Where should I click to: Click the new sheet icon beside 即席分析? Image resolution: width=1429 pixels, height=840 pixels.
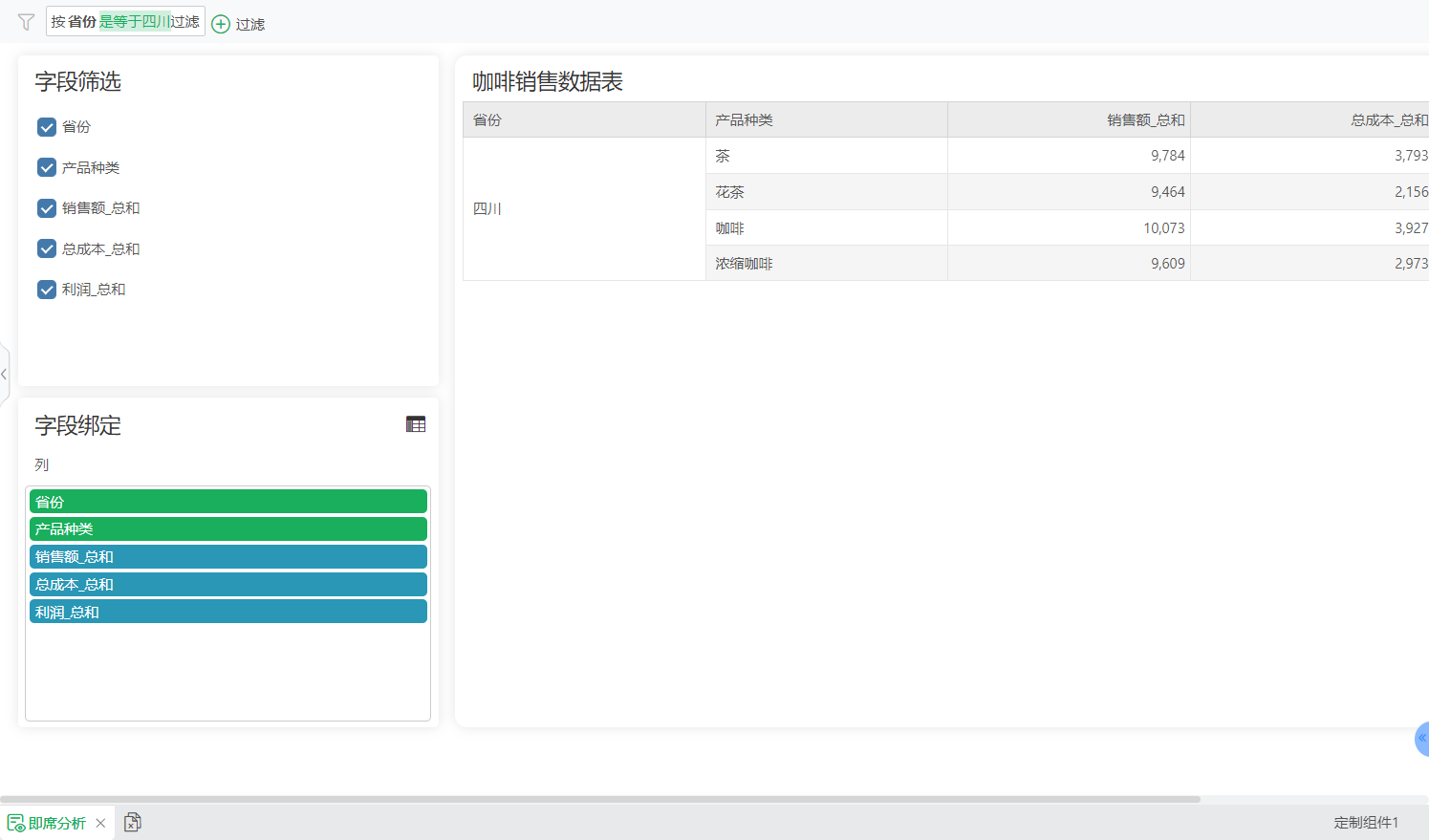[133, 822]
